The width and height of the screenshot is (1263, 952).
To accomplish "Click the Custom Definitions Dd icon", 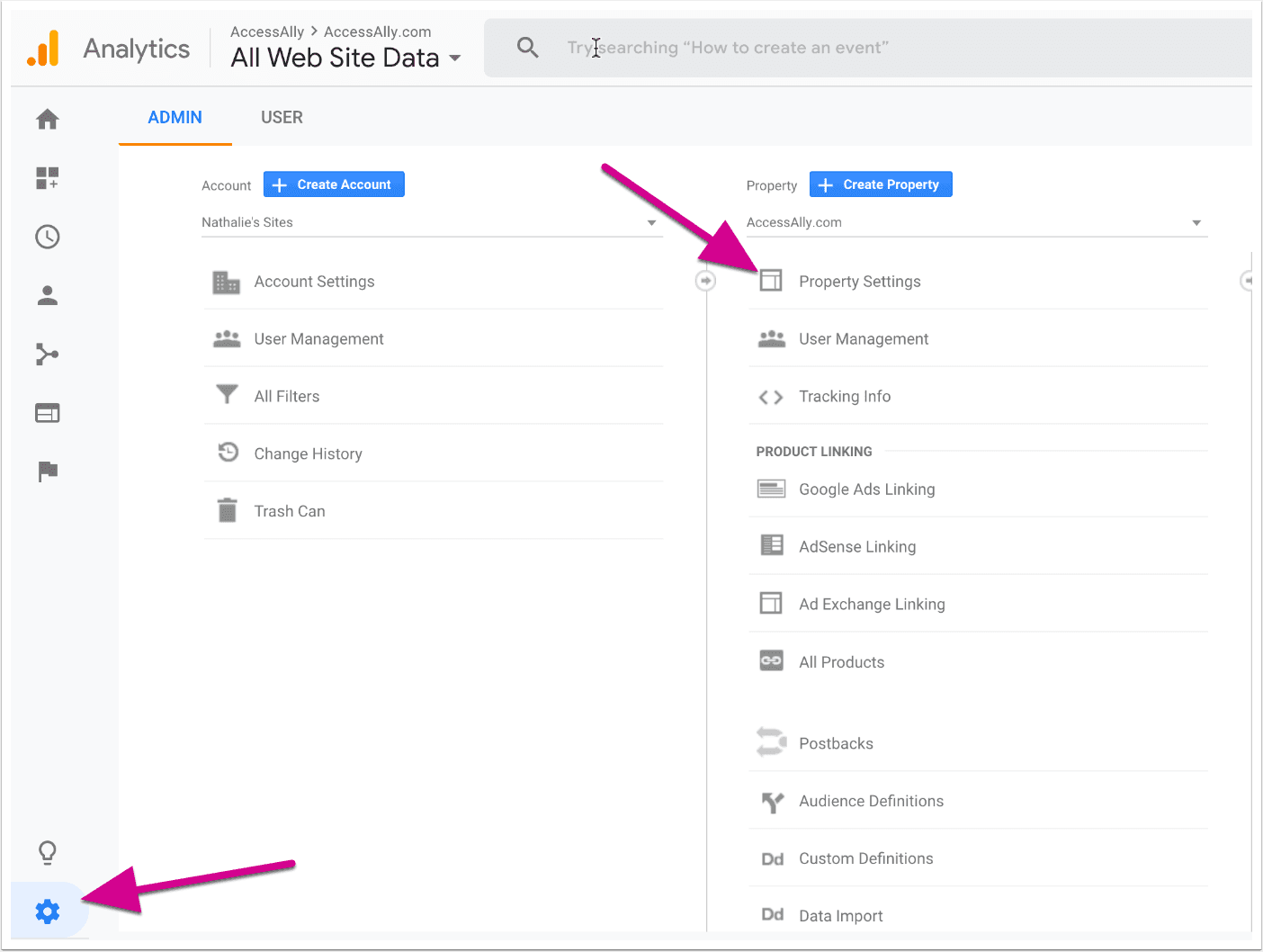I will (x=773, y=859).
